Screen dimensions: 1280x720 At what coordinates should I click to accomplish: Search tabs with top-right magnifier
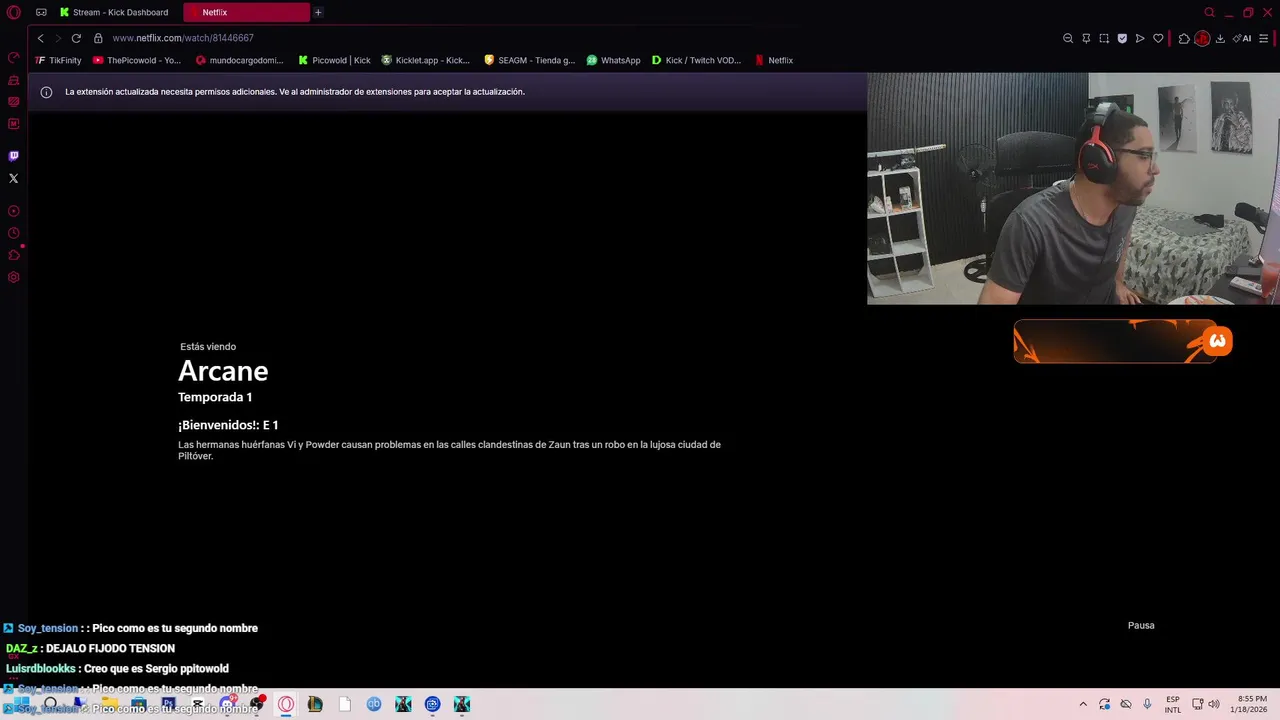(x=1209, y=12)
